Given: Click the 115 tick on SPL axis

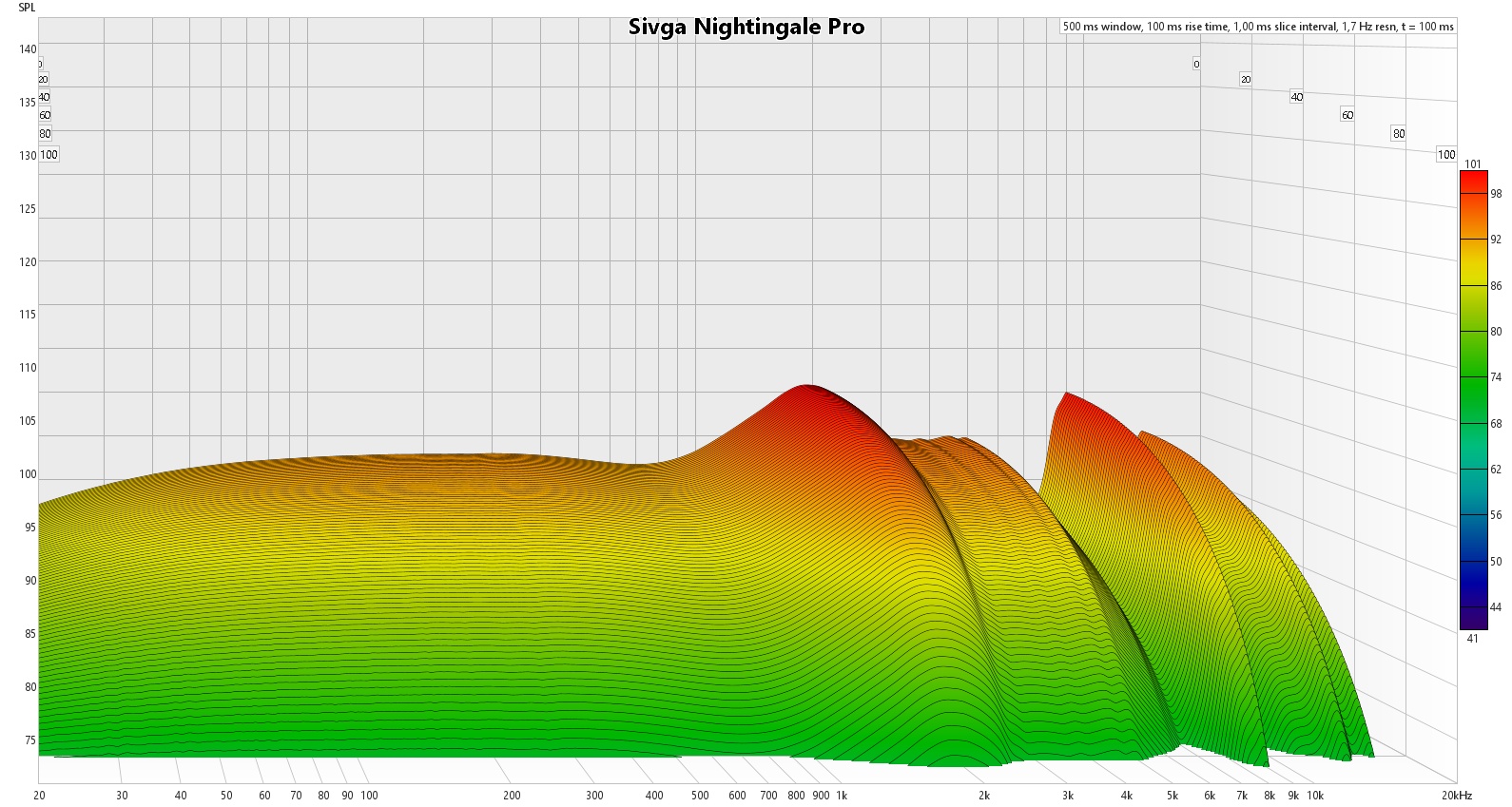Looking at the screenshot, I should tap(28, 315).
